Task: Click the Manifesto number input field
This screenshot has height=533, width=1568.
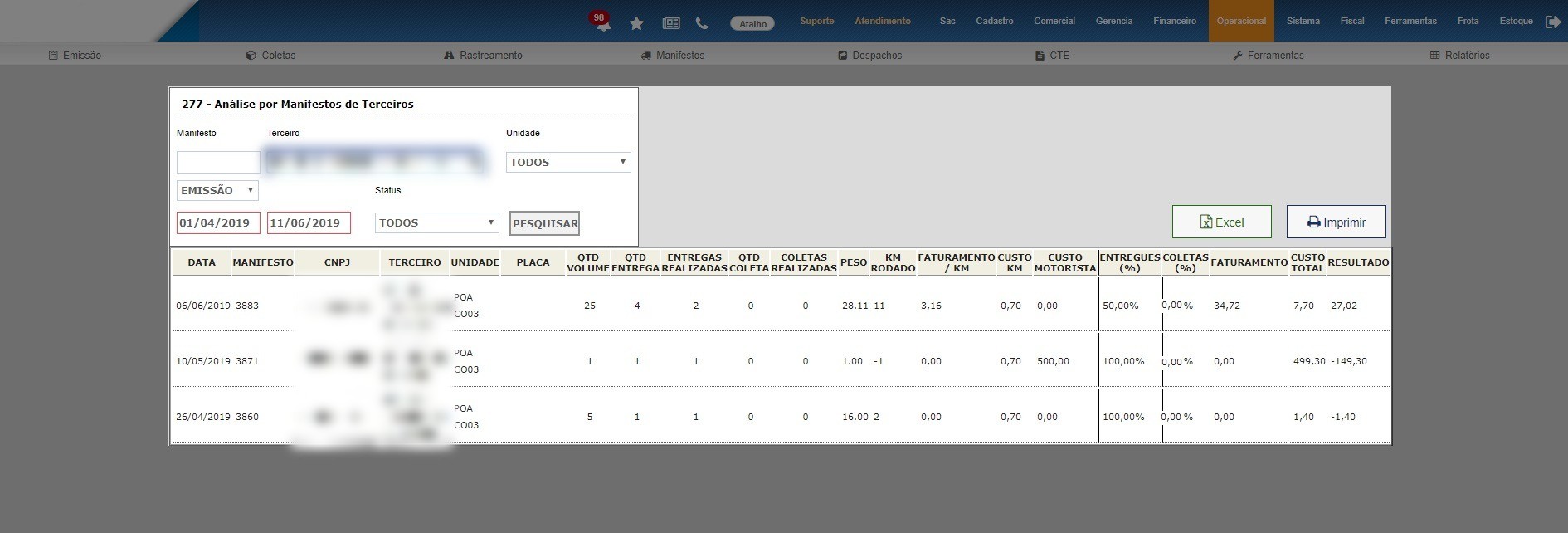Action: click(x=218, y=162)
